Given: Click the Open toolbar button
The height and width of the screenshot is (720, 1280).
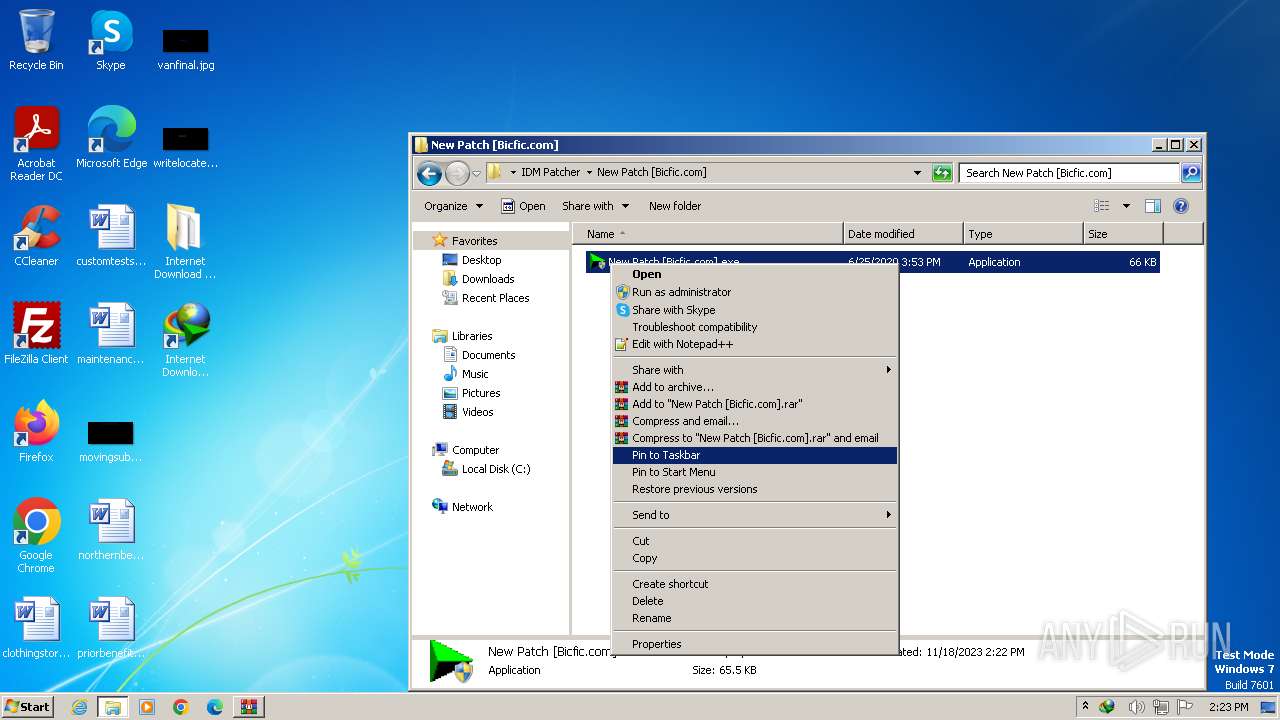Looking at the screenshot, I should pos(523,206).
